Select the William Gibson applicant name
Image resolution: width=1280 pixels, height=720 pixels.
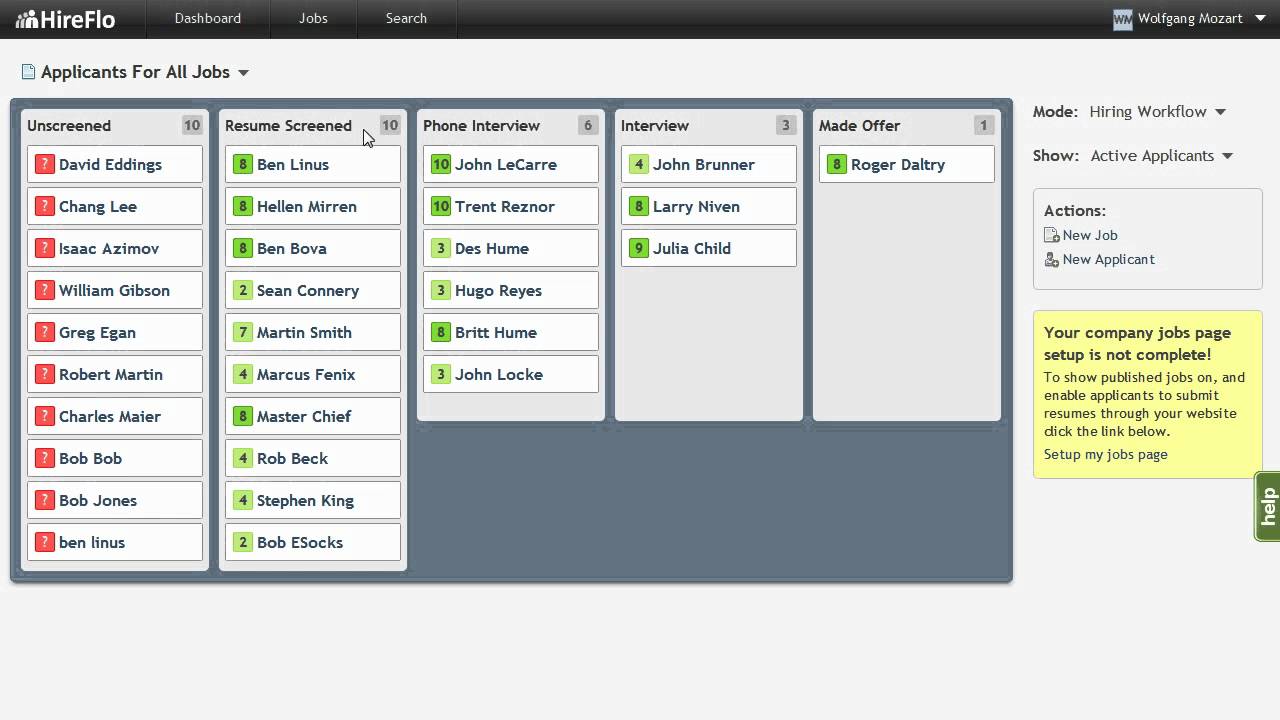114,290
